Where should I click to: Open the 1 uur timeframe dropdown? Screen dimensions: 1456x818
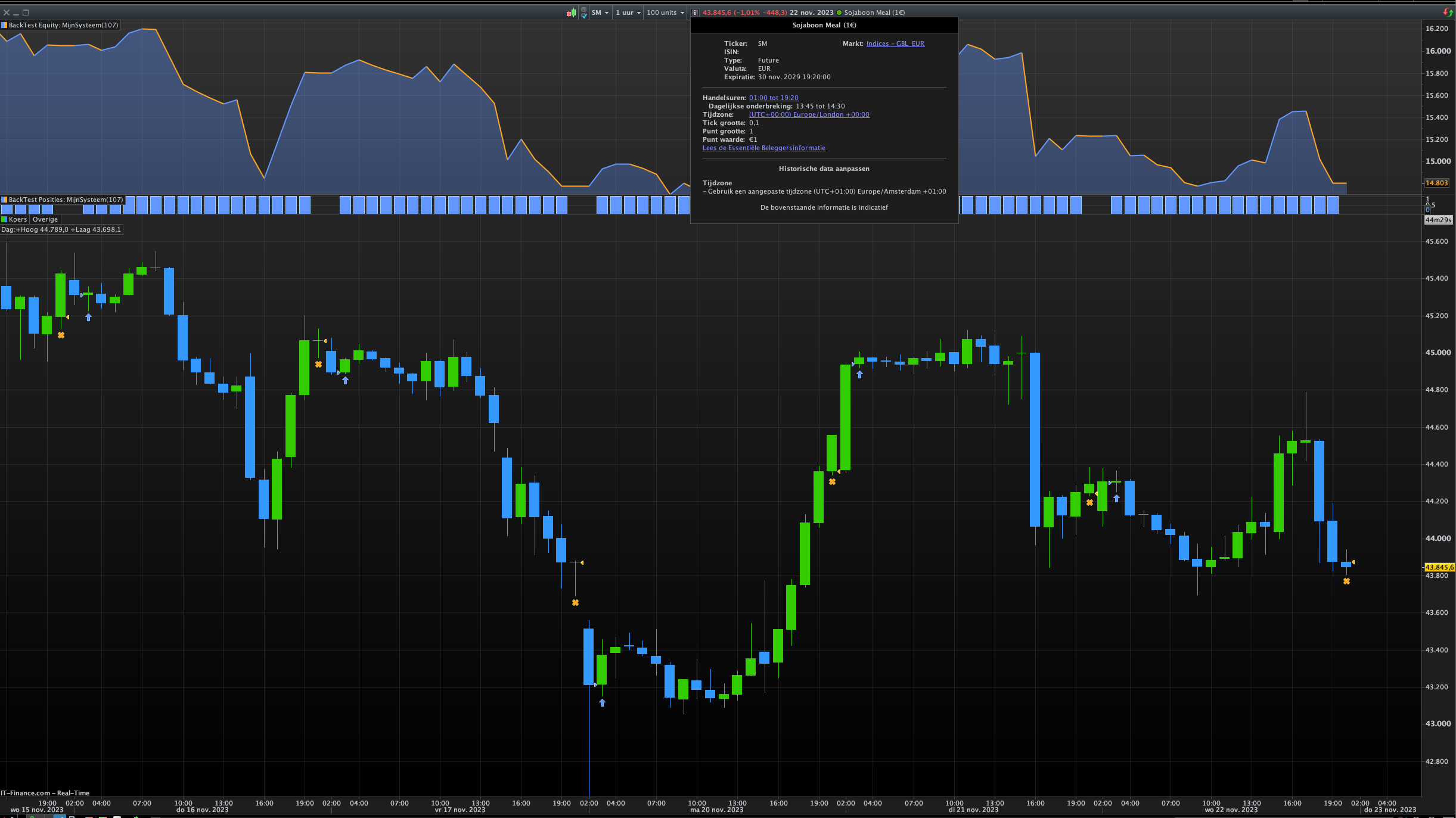tap(628, 13)
